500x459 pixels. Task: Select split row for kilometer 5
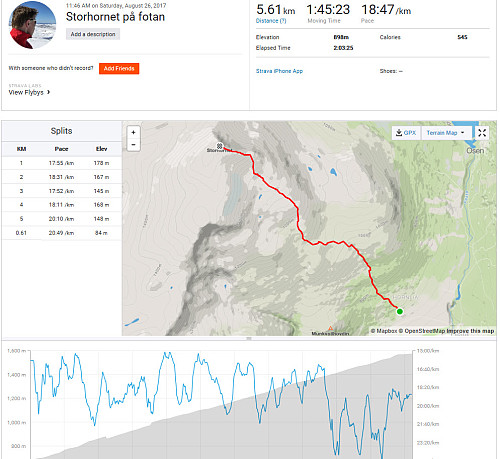click(x=62, y=219)
